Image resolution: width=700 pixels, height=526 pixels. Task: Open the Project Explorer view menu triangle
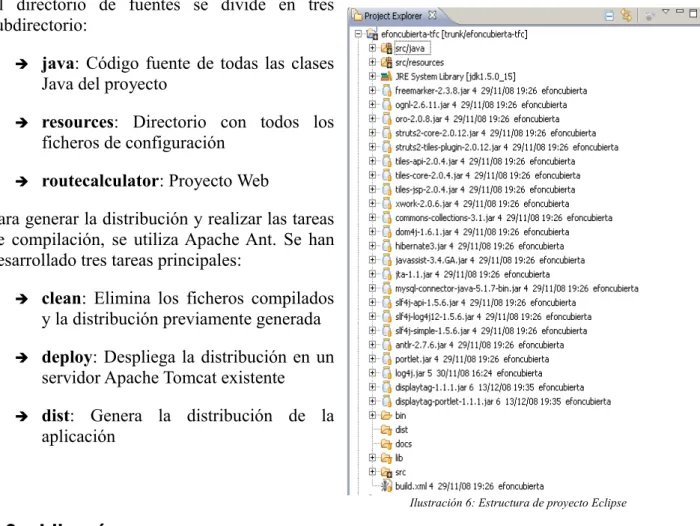coord(666,12)
